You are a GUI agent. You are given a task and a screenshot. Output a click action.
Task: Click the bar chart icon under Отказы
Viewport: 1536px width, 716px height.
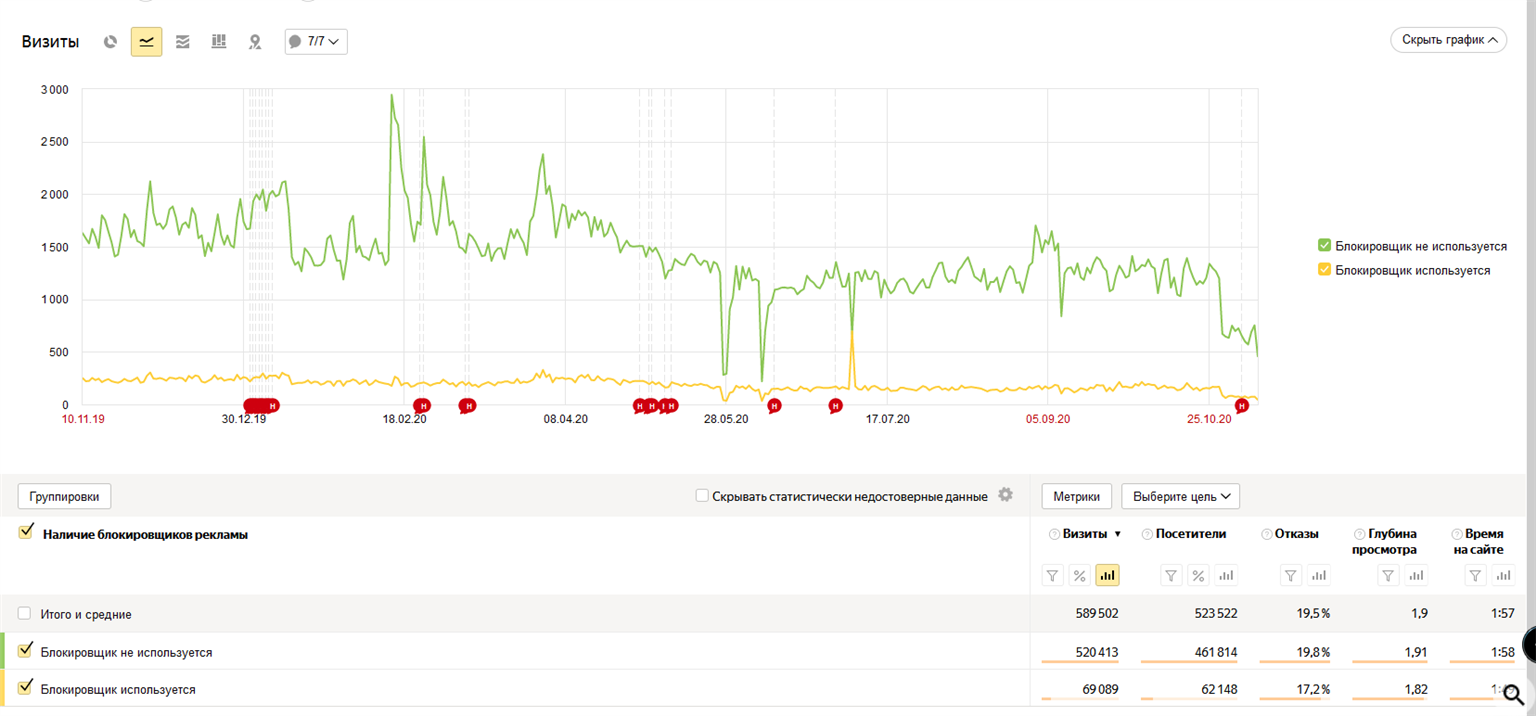1319,575
